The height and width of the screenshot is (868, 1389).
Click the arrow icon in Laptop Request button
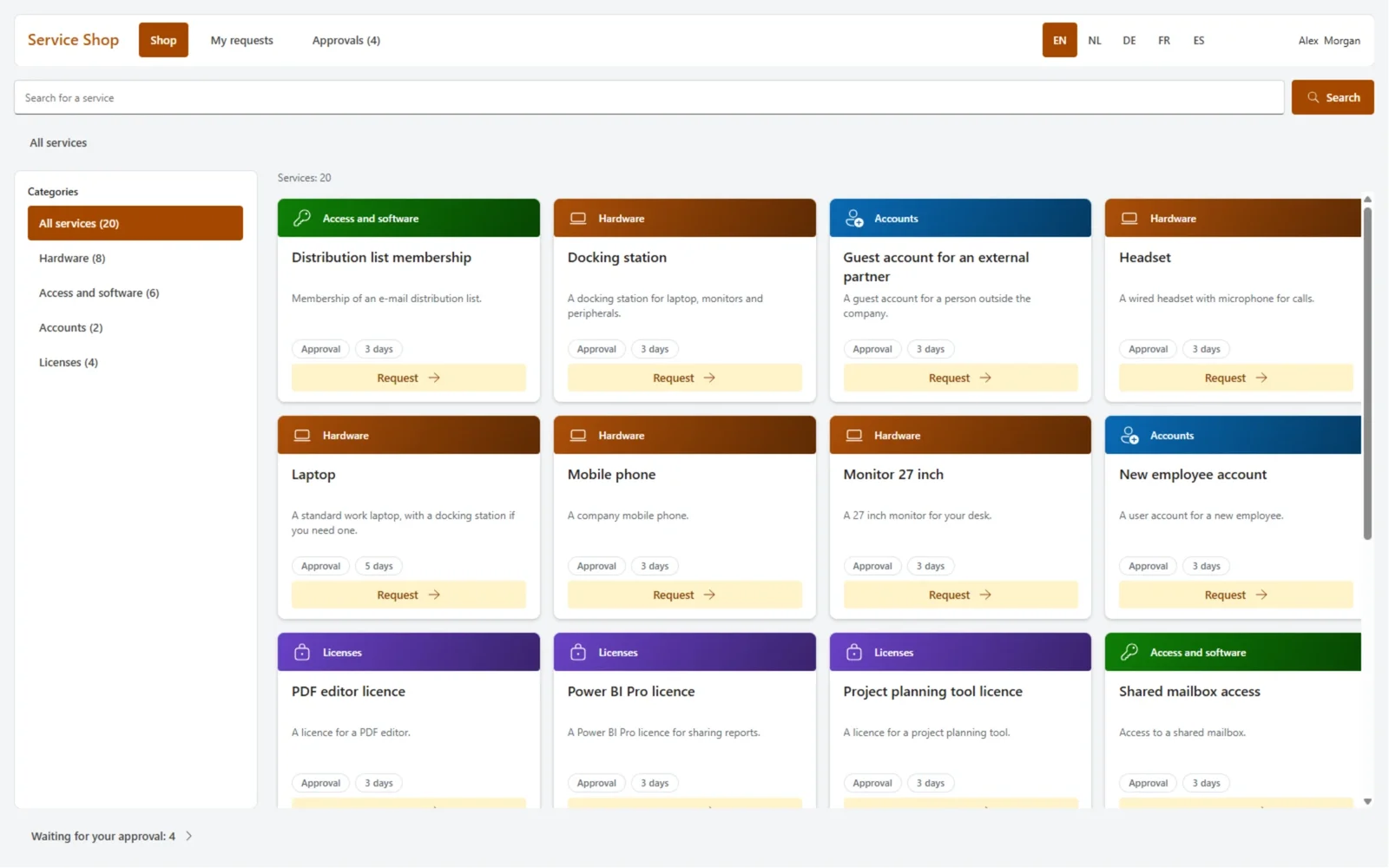(434, 595)
